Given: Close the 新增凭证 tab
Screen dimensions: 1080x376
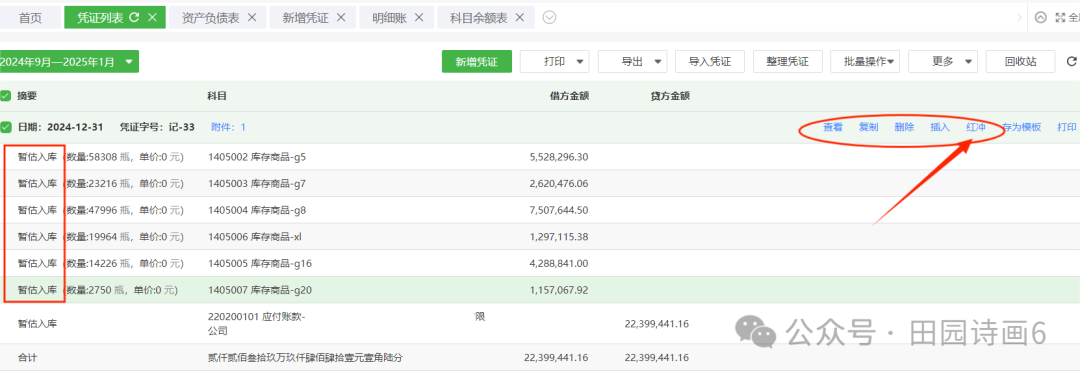Looking at the screenshot, I should [341, 18].
